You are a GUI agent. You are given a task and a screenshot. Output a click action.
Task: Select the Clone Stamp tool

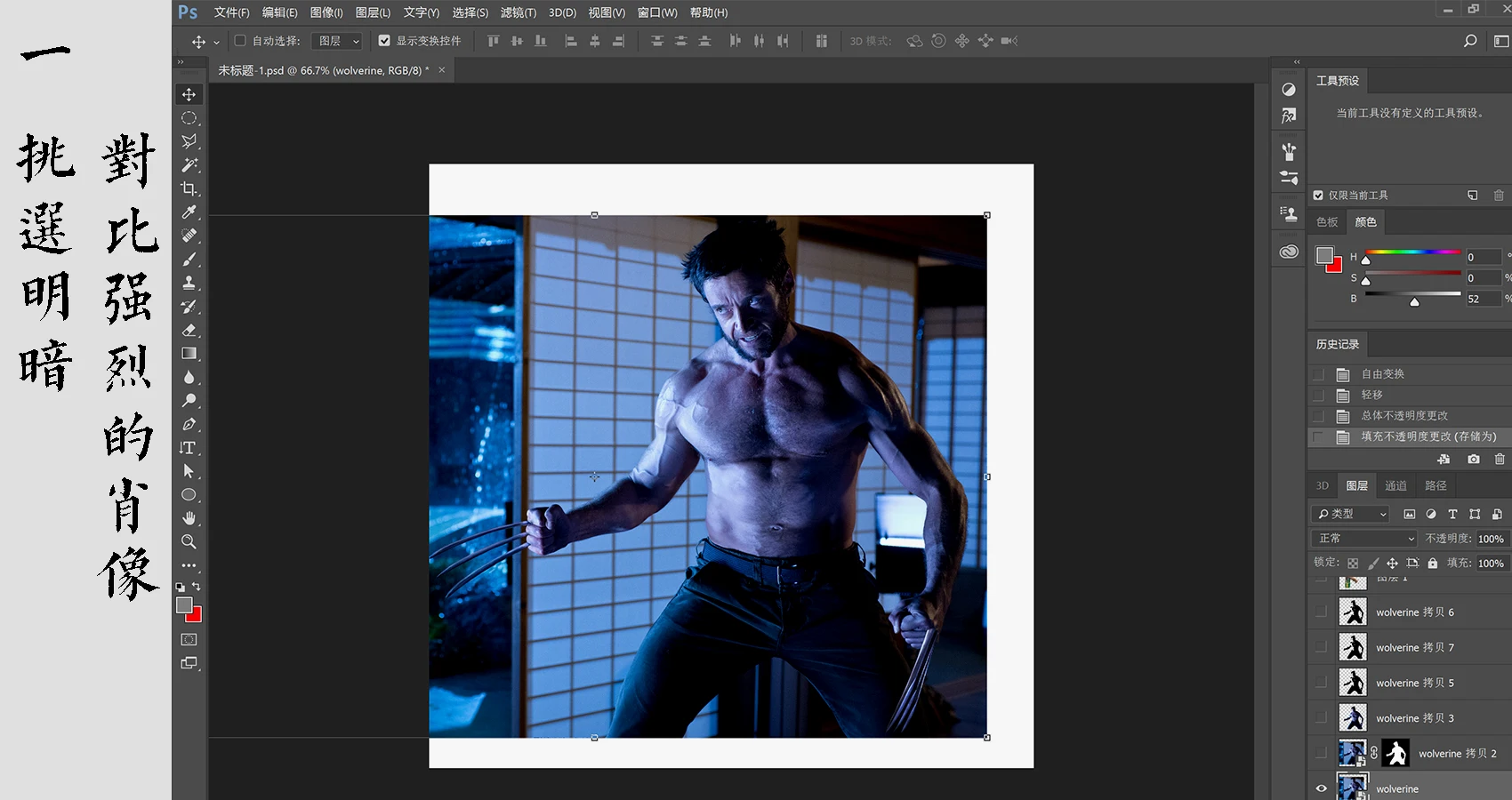189,283
